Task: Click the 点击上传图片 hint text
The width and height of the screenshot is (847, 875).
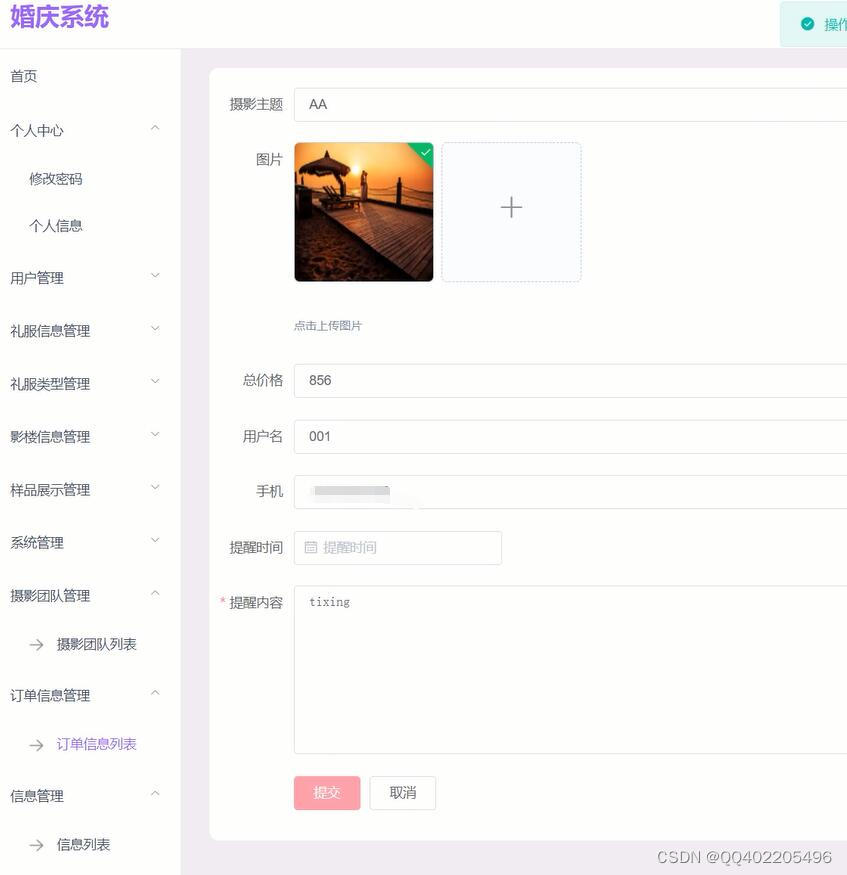Action: click(x=328, y=326)
